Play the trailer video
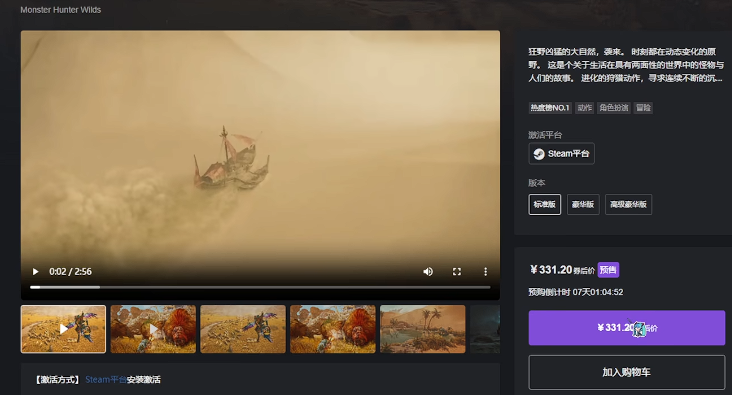 pyautogui.click(x=35, y=272)
